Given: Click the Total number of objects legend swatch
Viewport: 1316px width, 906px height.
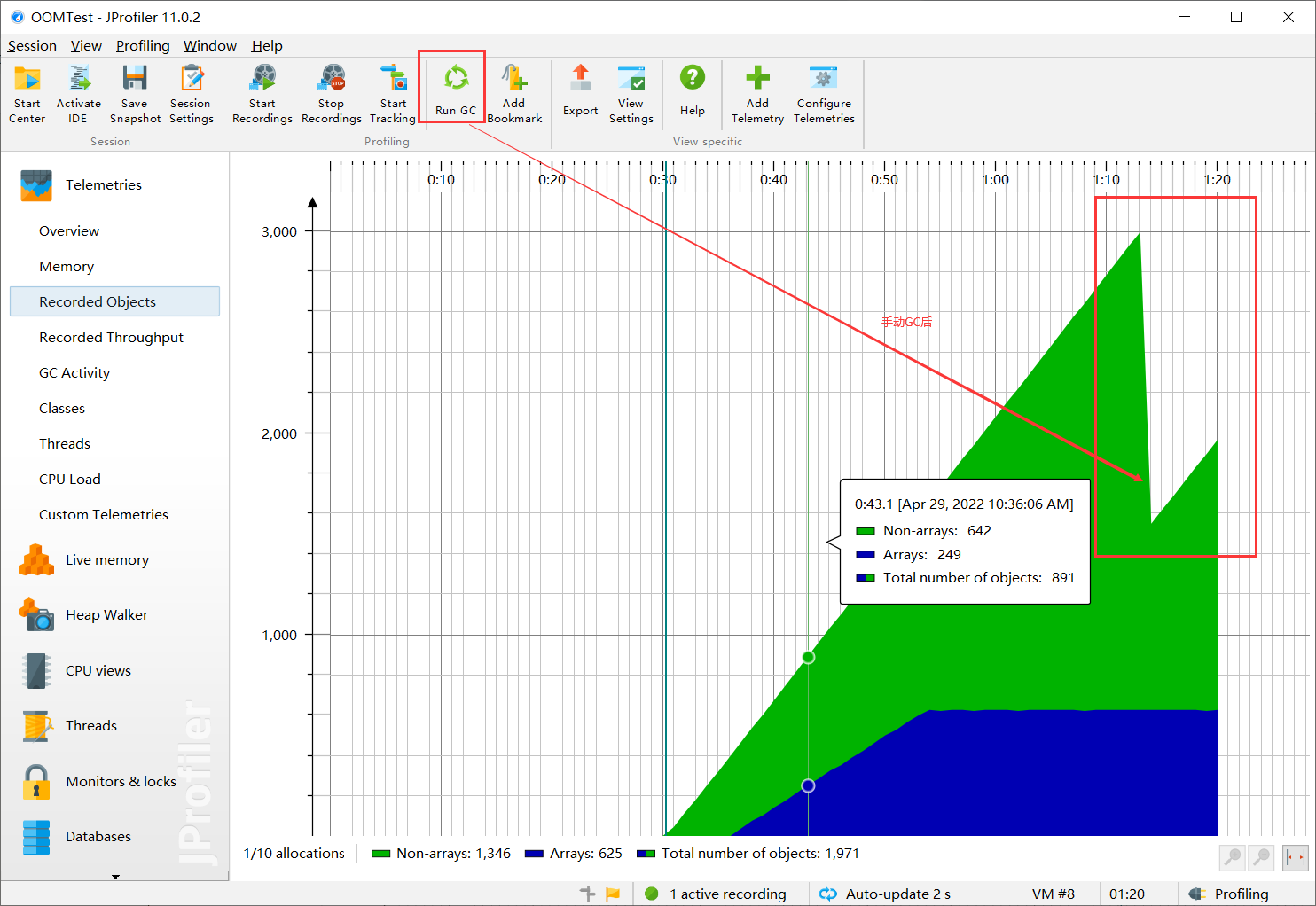Looking at the screenshot, I should 646,854.
